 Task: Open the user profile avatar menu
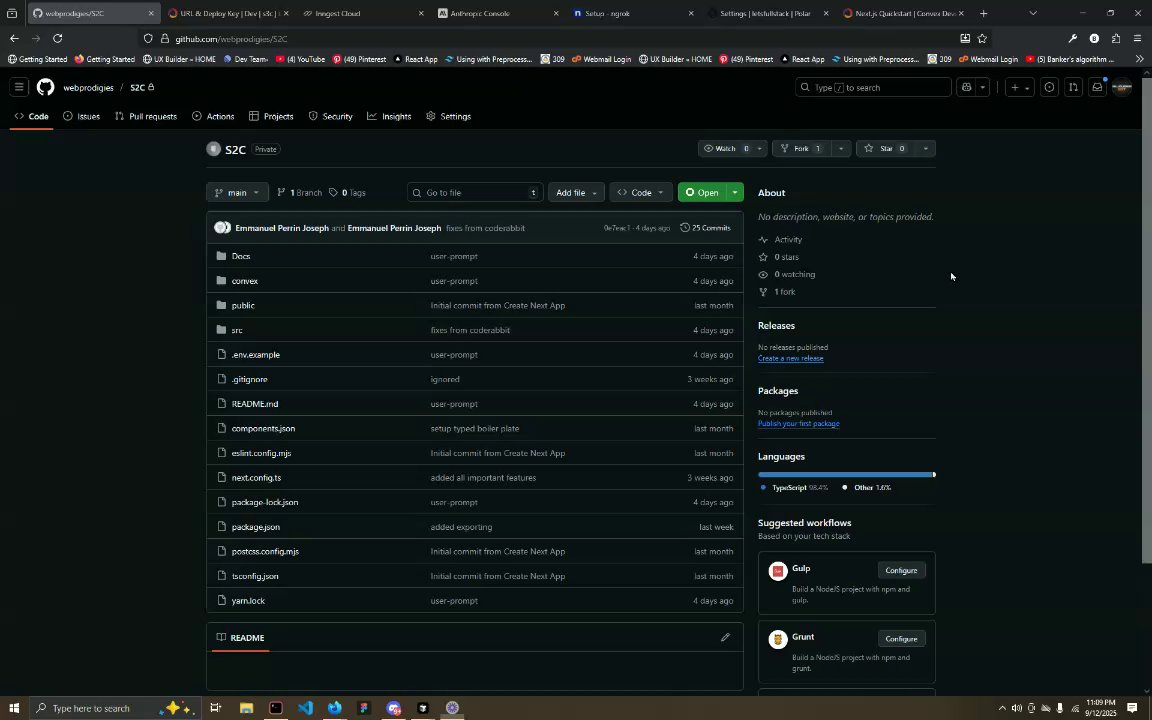[x=1122, y=87]
